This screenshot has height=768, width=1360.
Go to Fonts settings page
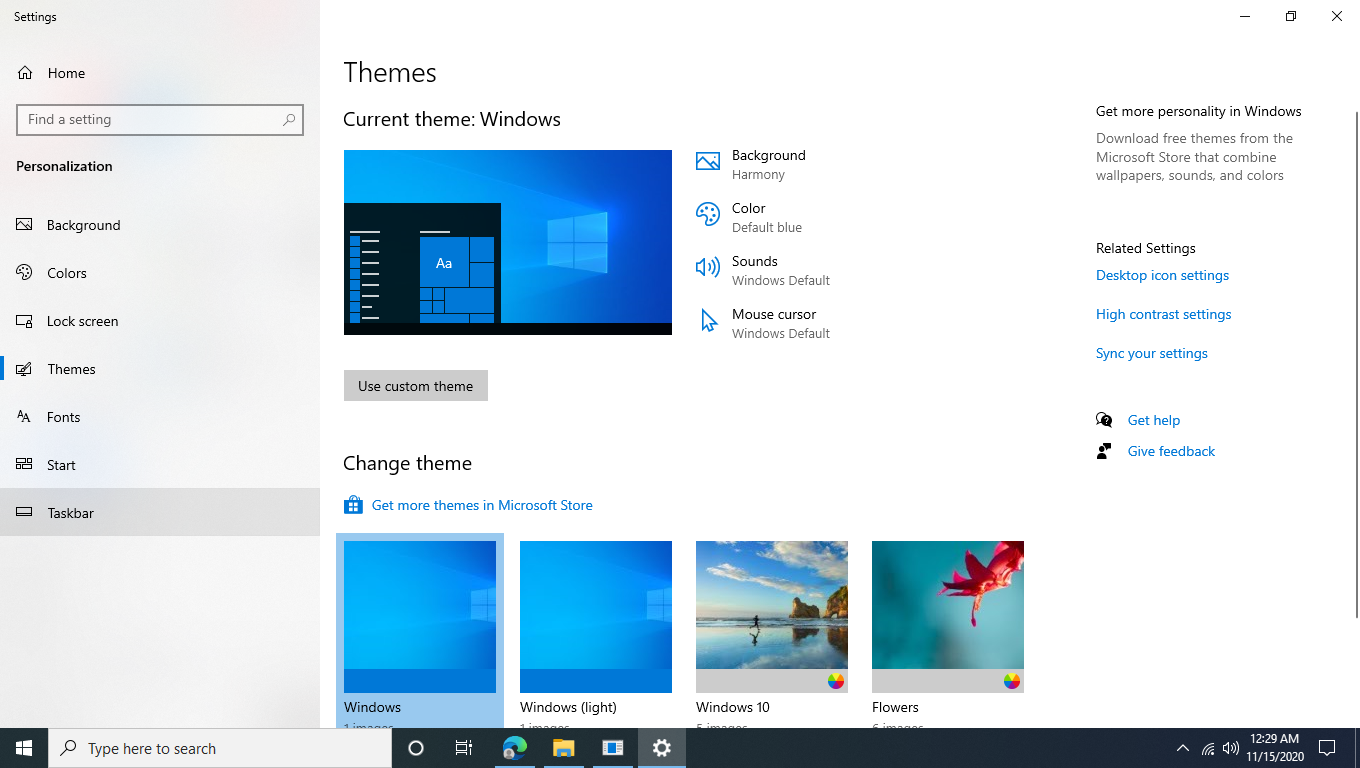click(x=160, y=417)
